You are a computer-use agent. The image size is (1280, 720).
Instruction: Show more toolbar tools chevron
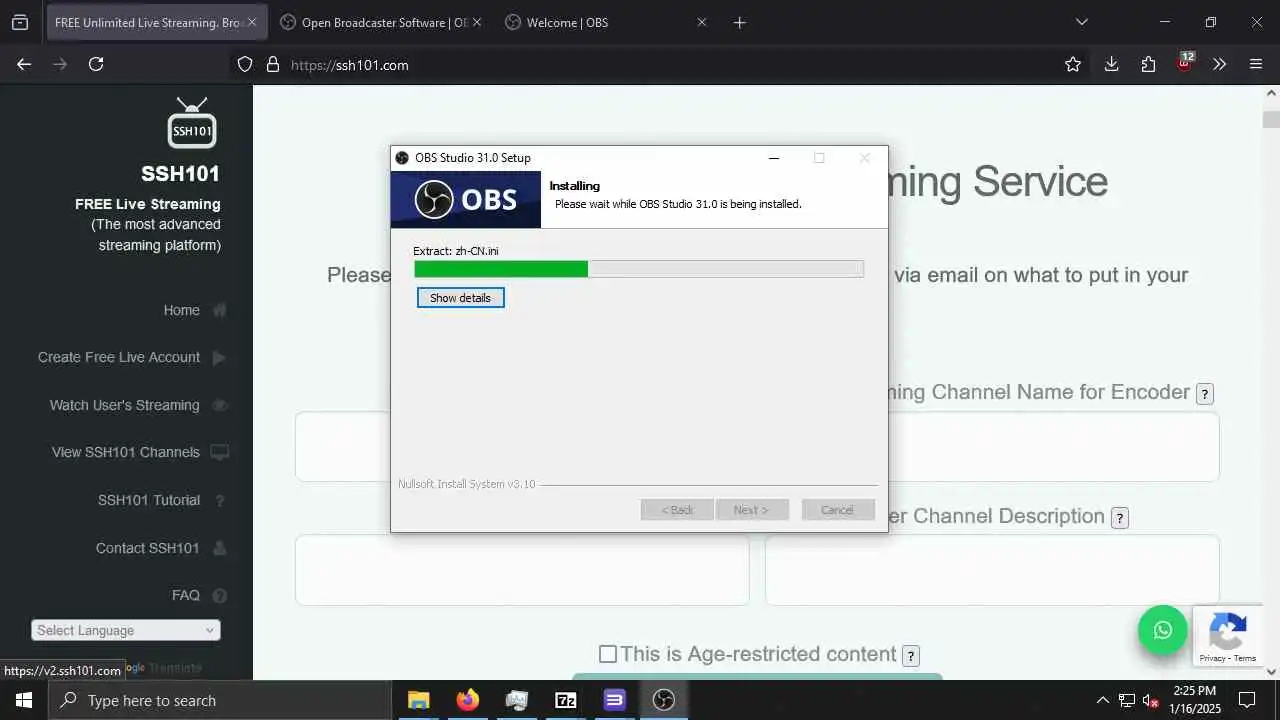(x=1219, y=64)
